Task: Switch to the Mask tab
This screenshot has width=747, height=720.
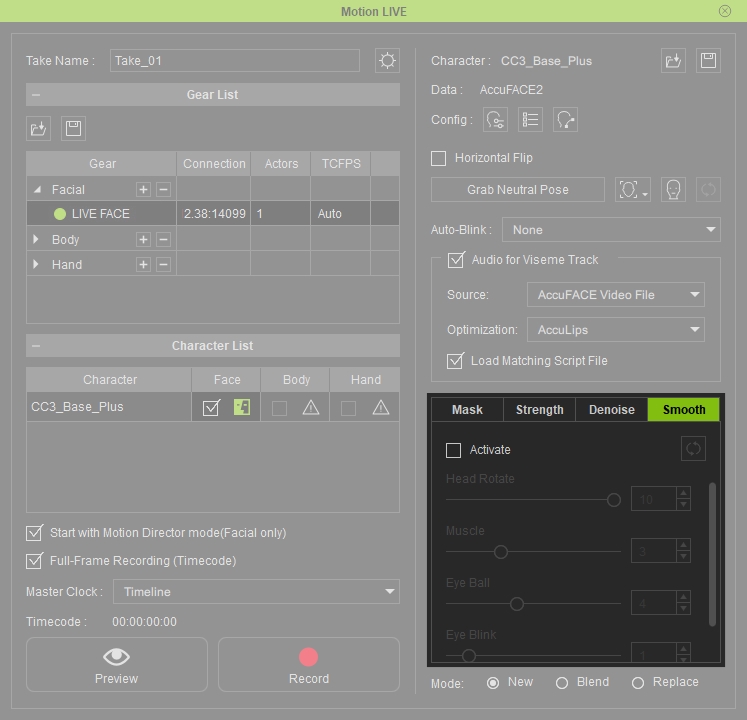Action: click(x=467, y=409)
